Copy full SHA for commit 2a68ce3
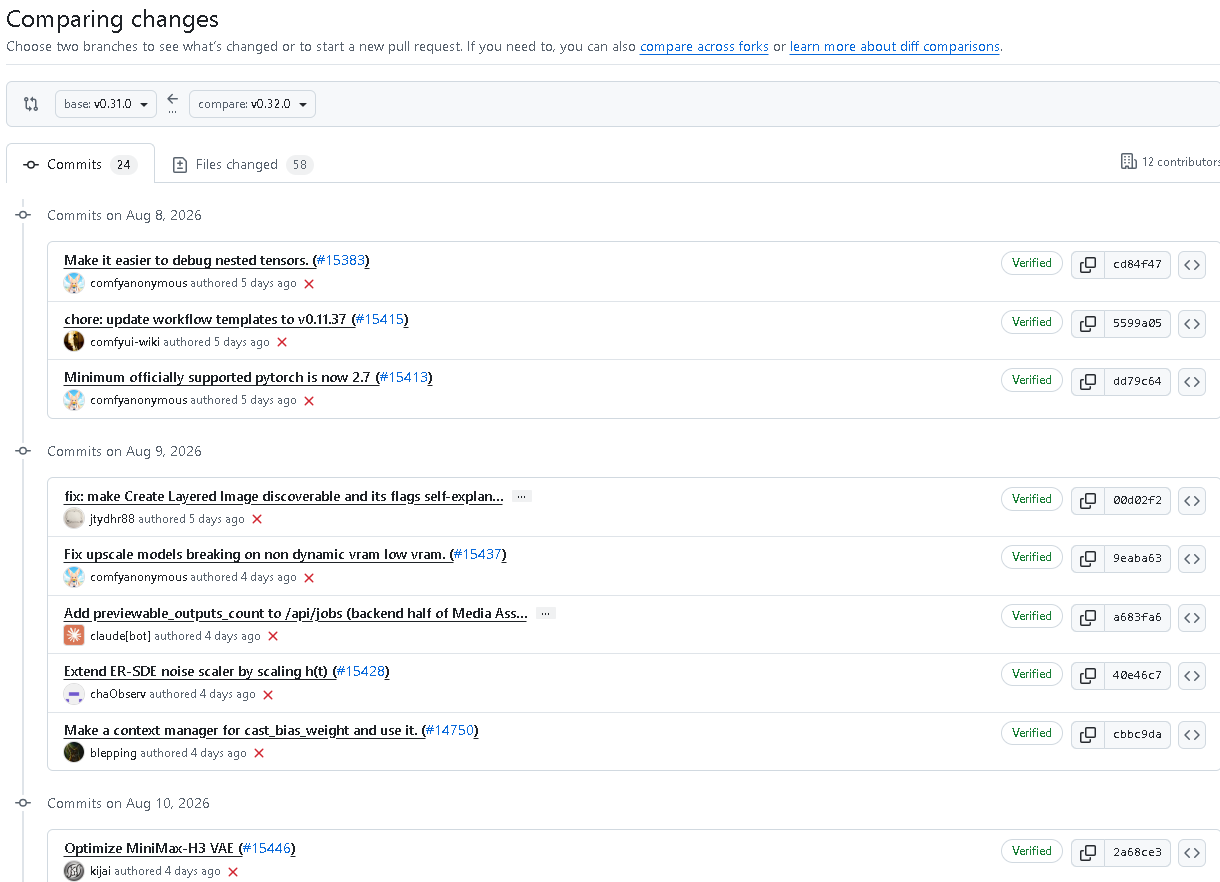1220x882 pixels. point(1088,853)
